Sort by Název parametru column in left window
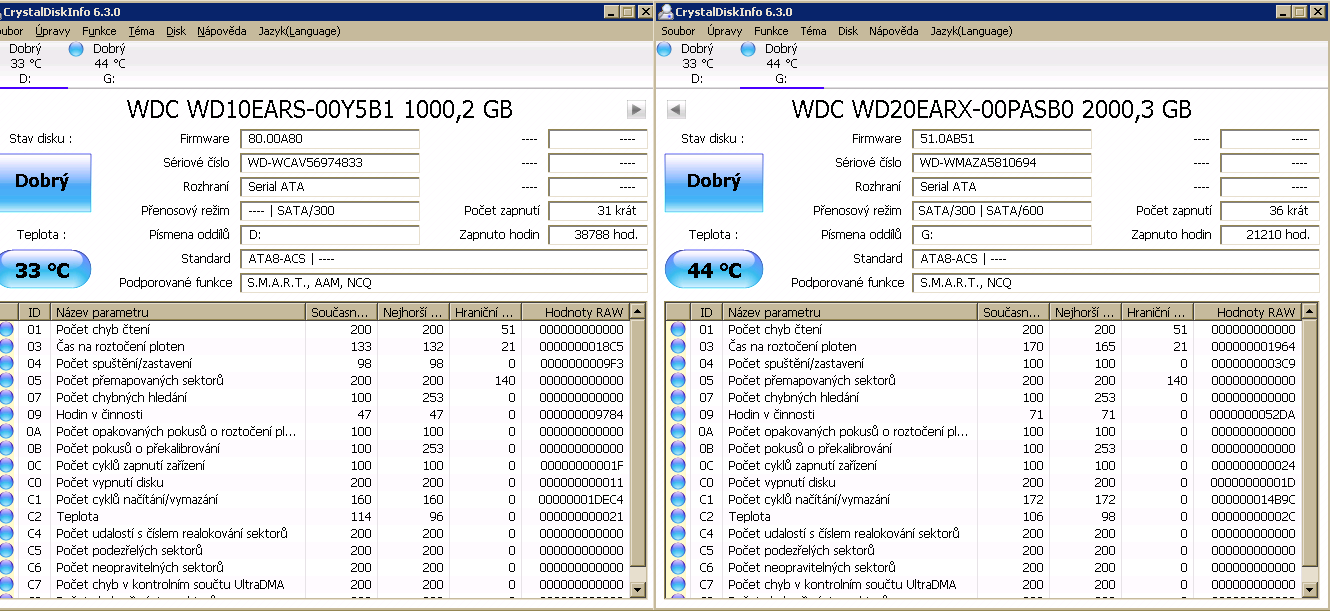 click(x=178, y=312)
